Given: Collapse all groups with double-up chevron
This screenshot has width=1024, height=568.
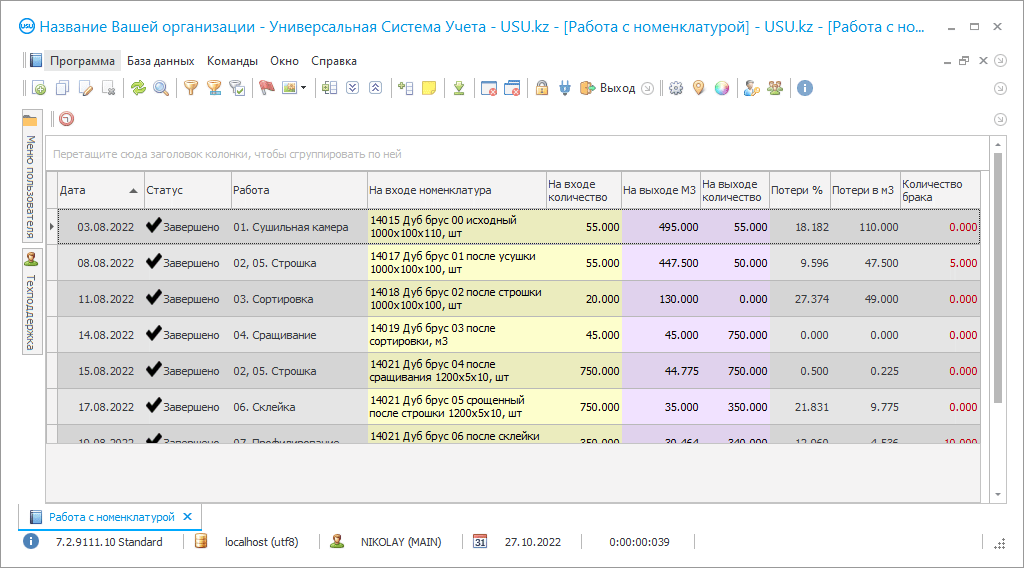Looking at the screenshot, I should 376,88.
